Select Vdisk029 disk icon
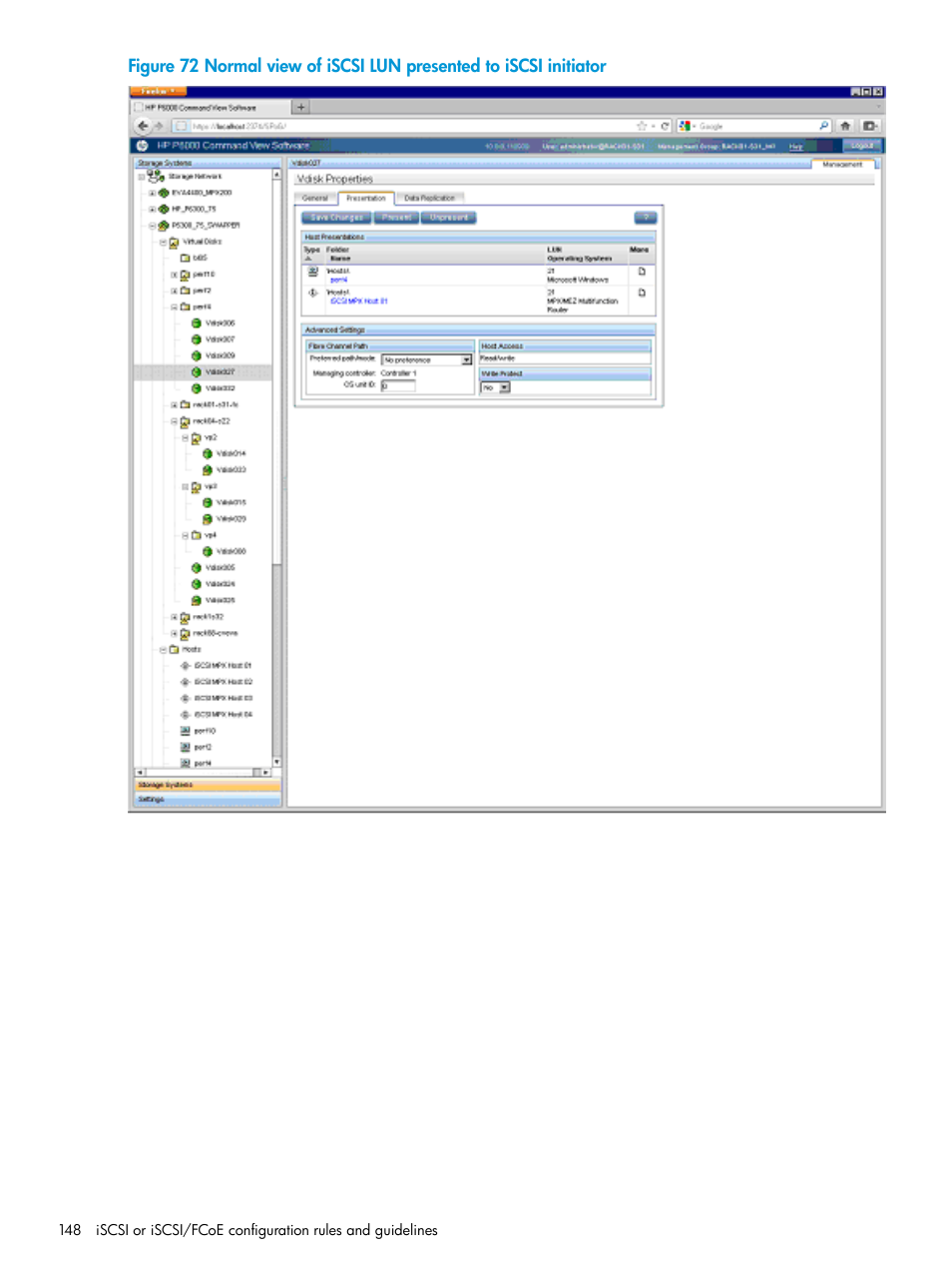Screen dimensions: 952x1269 pos(208,518)
